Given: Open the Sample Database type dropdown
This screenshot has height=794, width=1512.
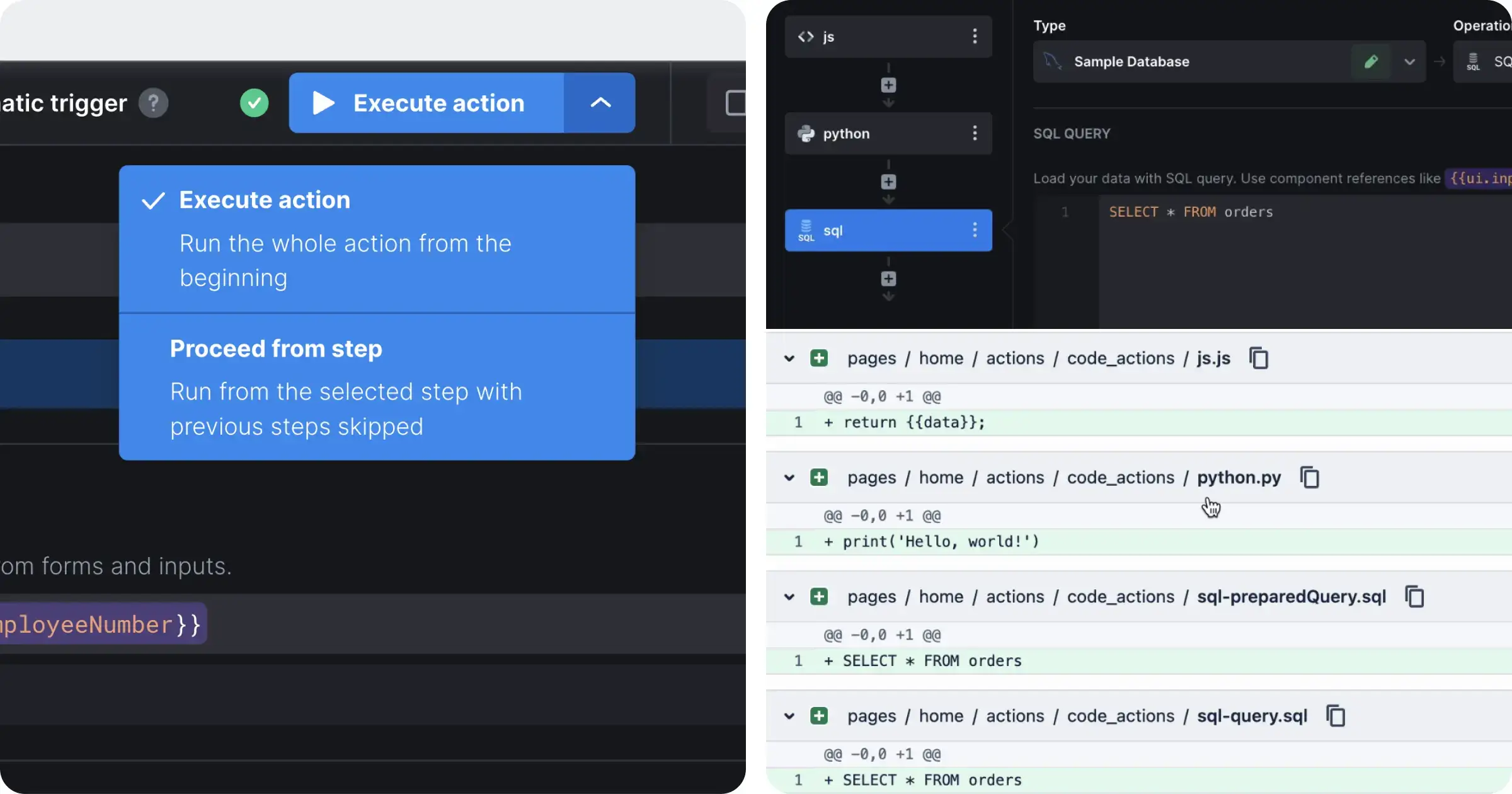Looking at the screenshot, I should click(1409, 62).
